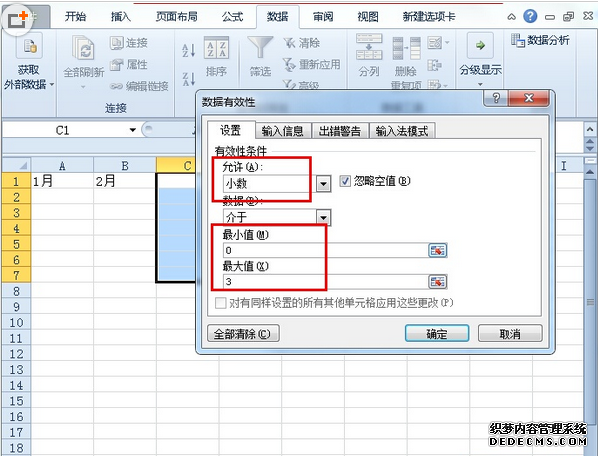Click range selector for minimum value
Image resolution: width=598 pixels, height=456 pixels.
click(x=437, y=250)
